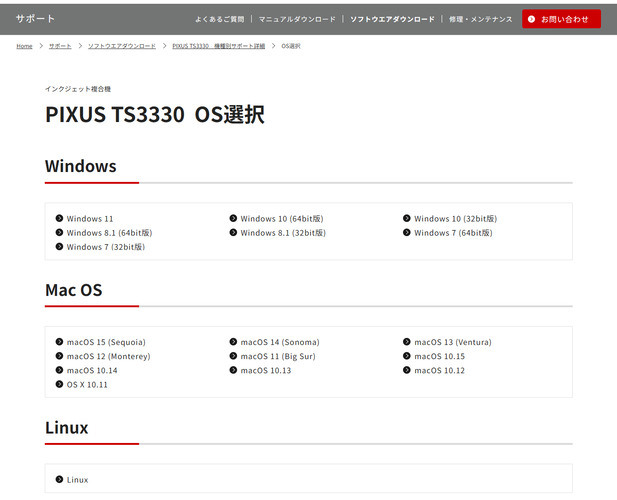The image size is (617, 500).
Task: Open Windows 7 (32bit版) drivers
Action: pos(105,247)
